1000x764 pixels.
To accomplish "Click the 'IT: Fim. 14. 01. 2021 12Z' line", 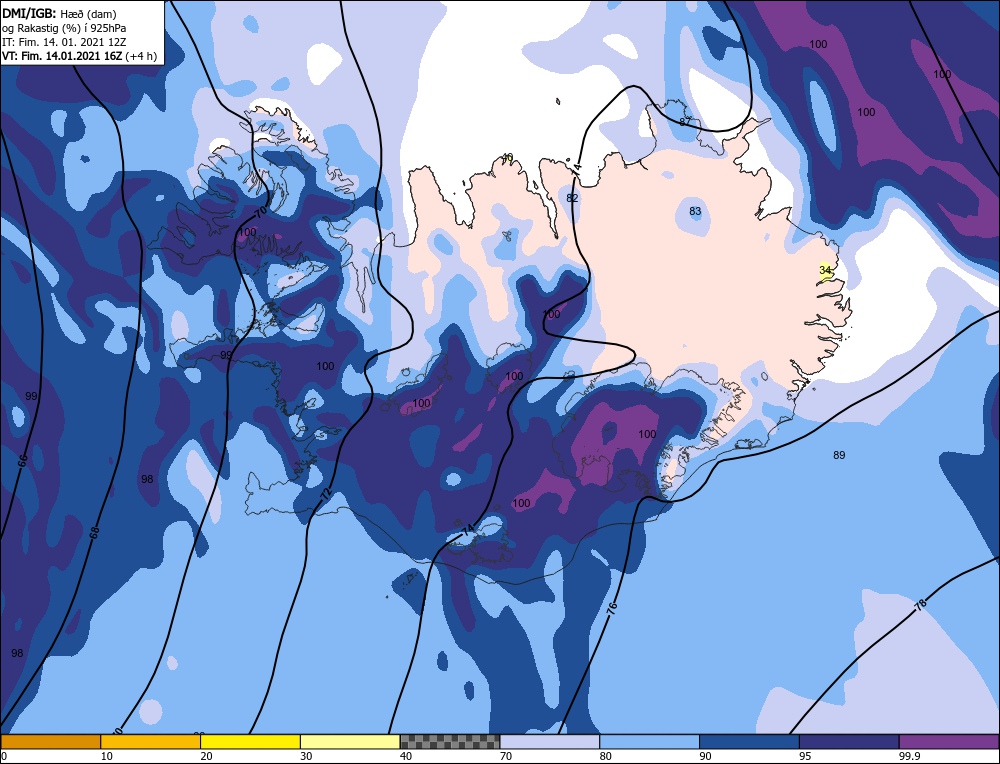I will click(64, 42).
